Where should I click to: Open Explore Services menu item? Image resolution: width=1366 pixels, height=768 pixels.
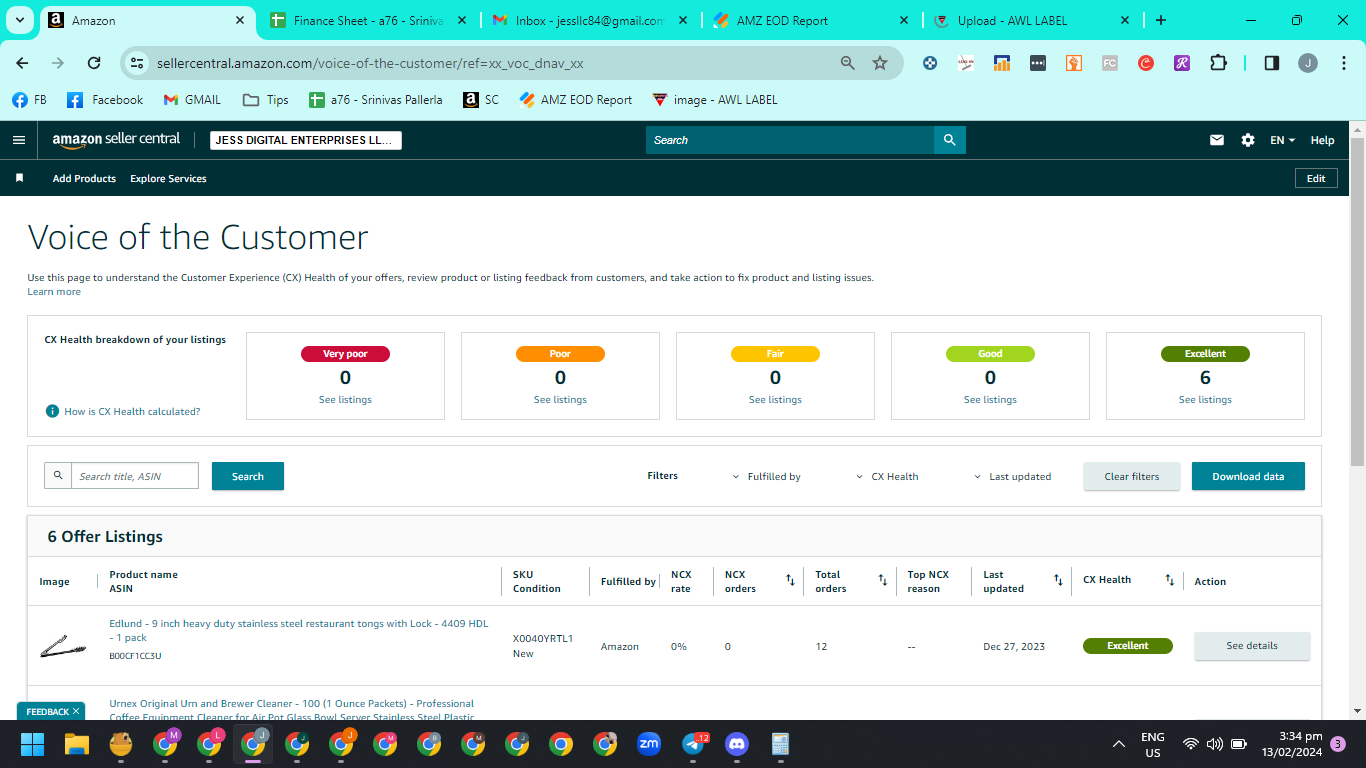click(168, 179)
